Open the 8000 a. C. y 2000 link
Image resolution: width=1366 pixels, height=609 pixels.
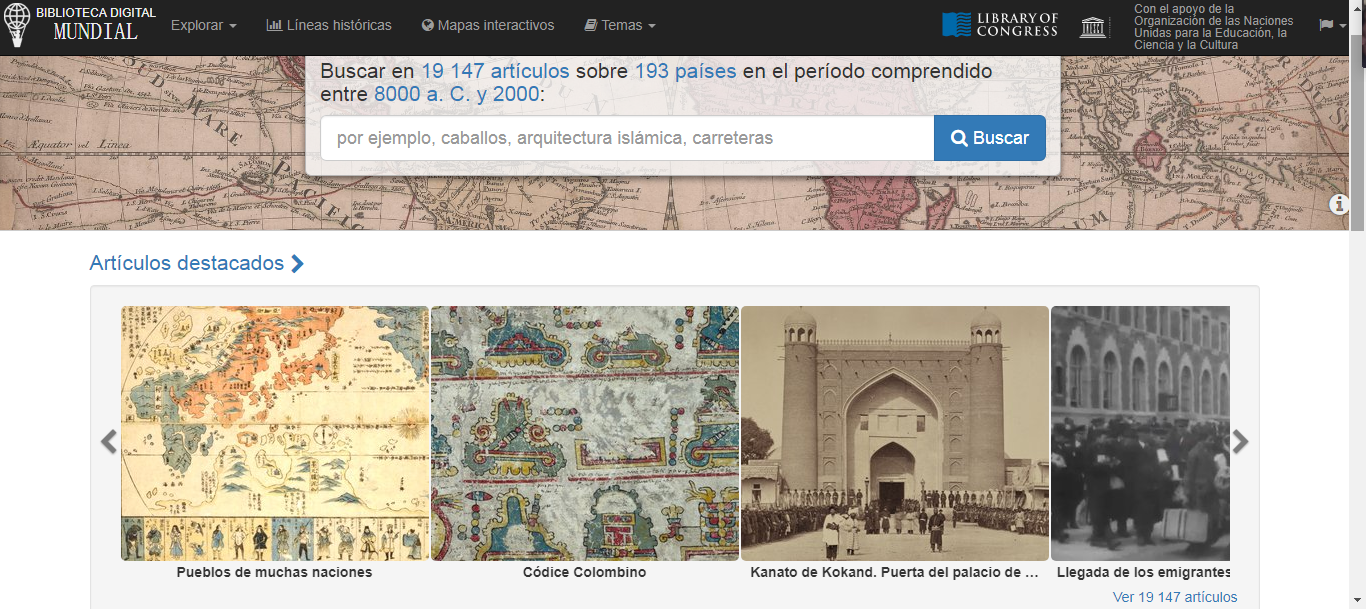coord(456,95)
